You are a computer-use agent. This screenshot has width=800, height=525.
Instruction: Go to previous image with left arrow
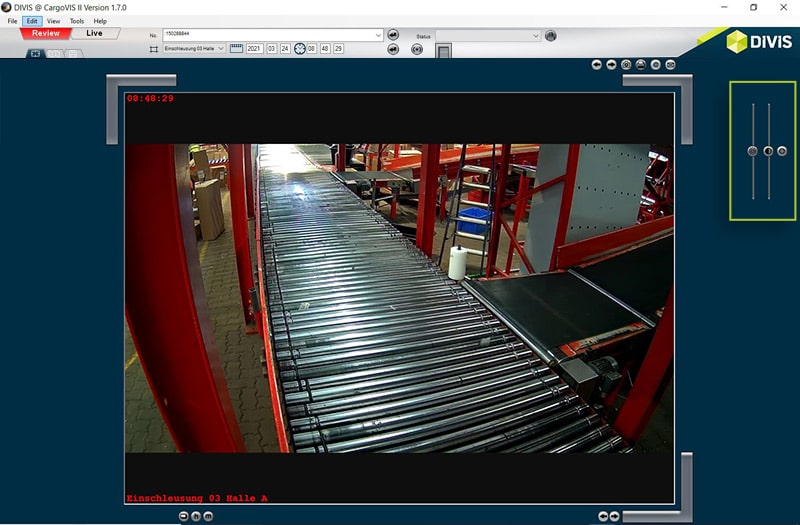pos(596,65)
